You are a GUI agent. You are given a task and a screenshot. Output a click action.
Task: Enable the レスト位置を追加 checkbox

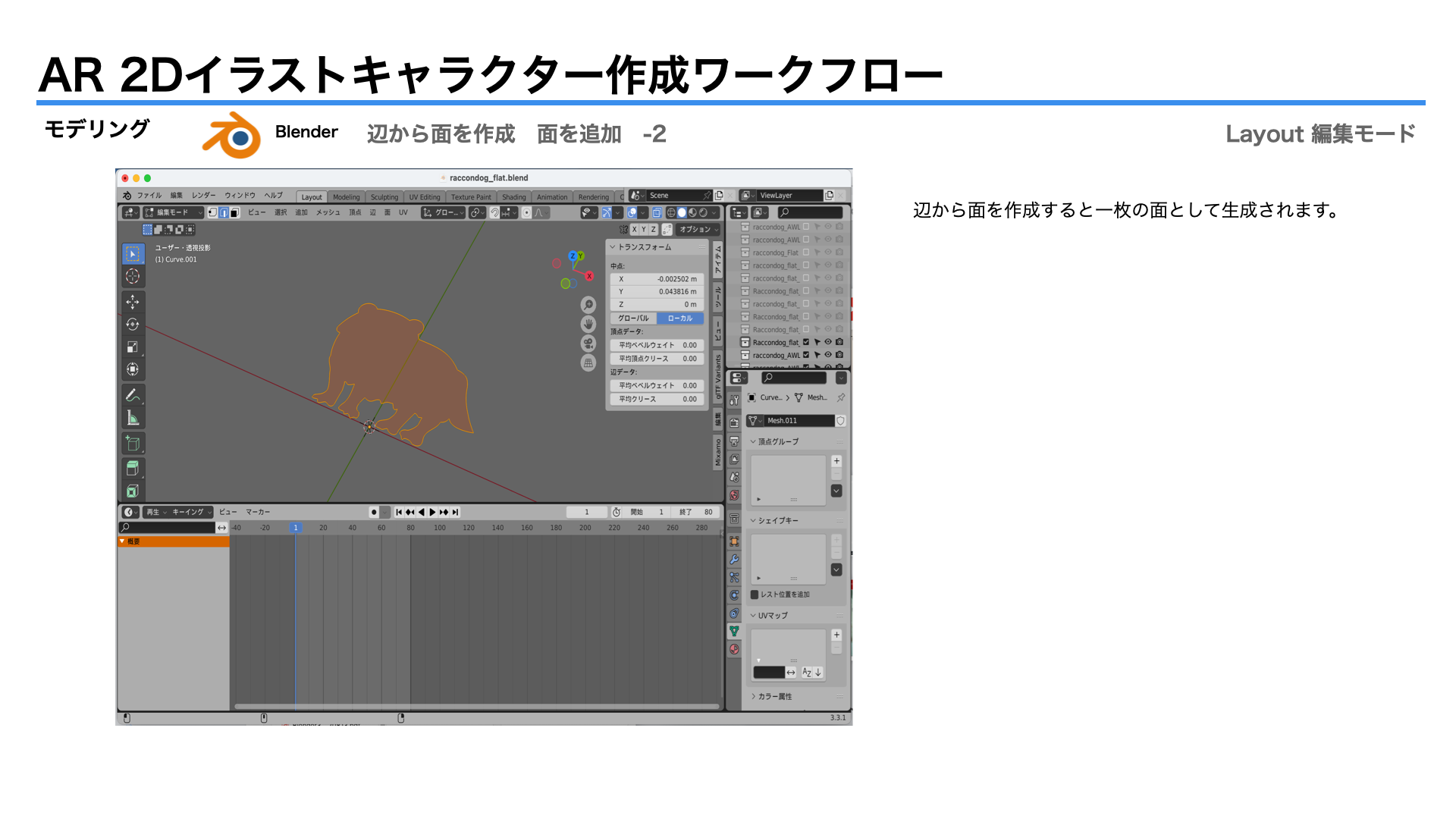[755, 595]
